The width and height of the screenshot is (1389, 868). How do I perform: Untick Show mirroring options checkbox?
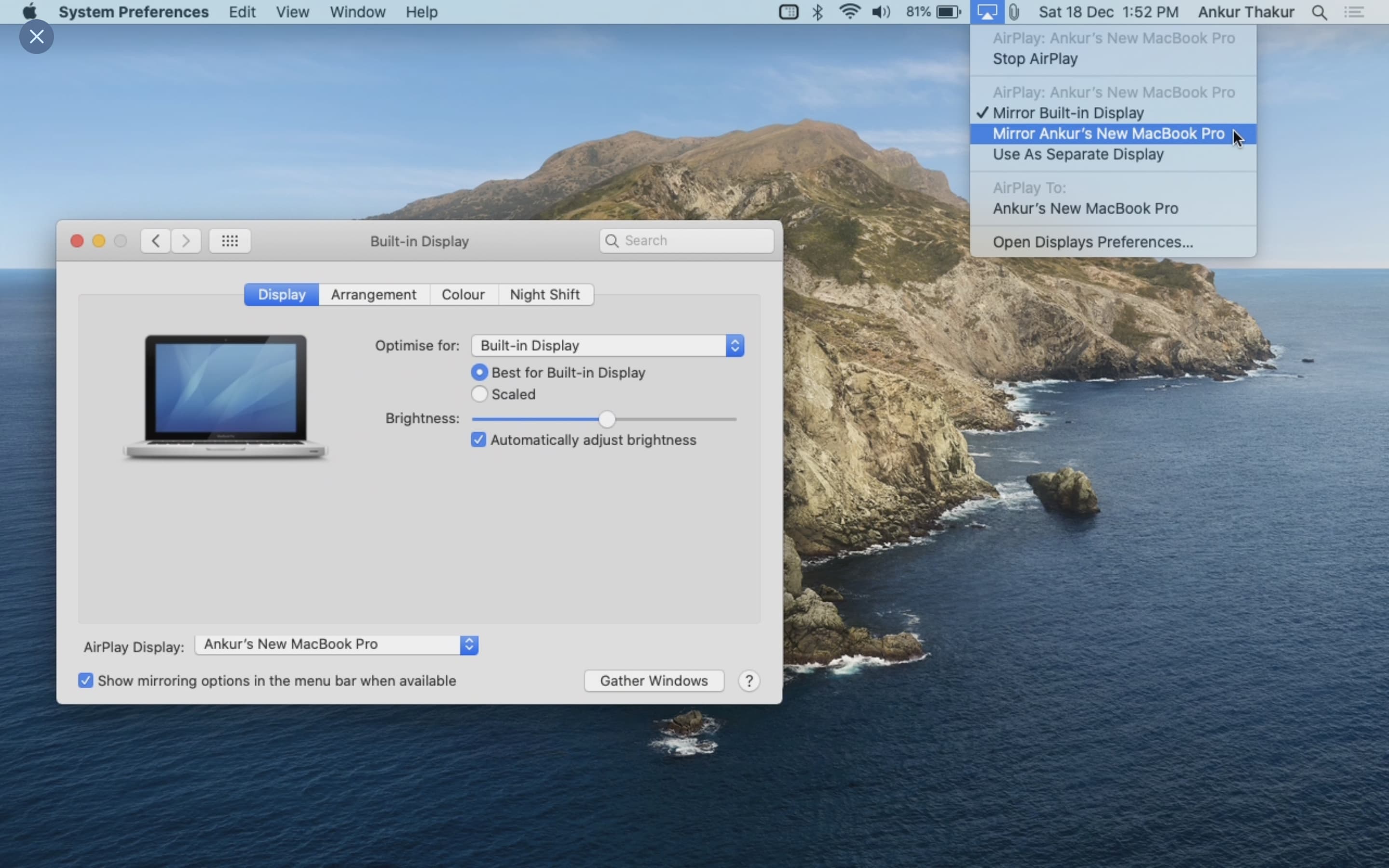point(85,681)
